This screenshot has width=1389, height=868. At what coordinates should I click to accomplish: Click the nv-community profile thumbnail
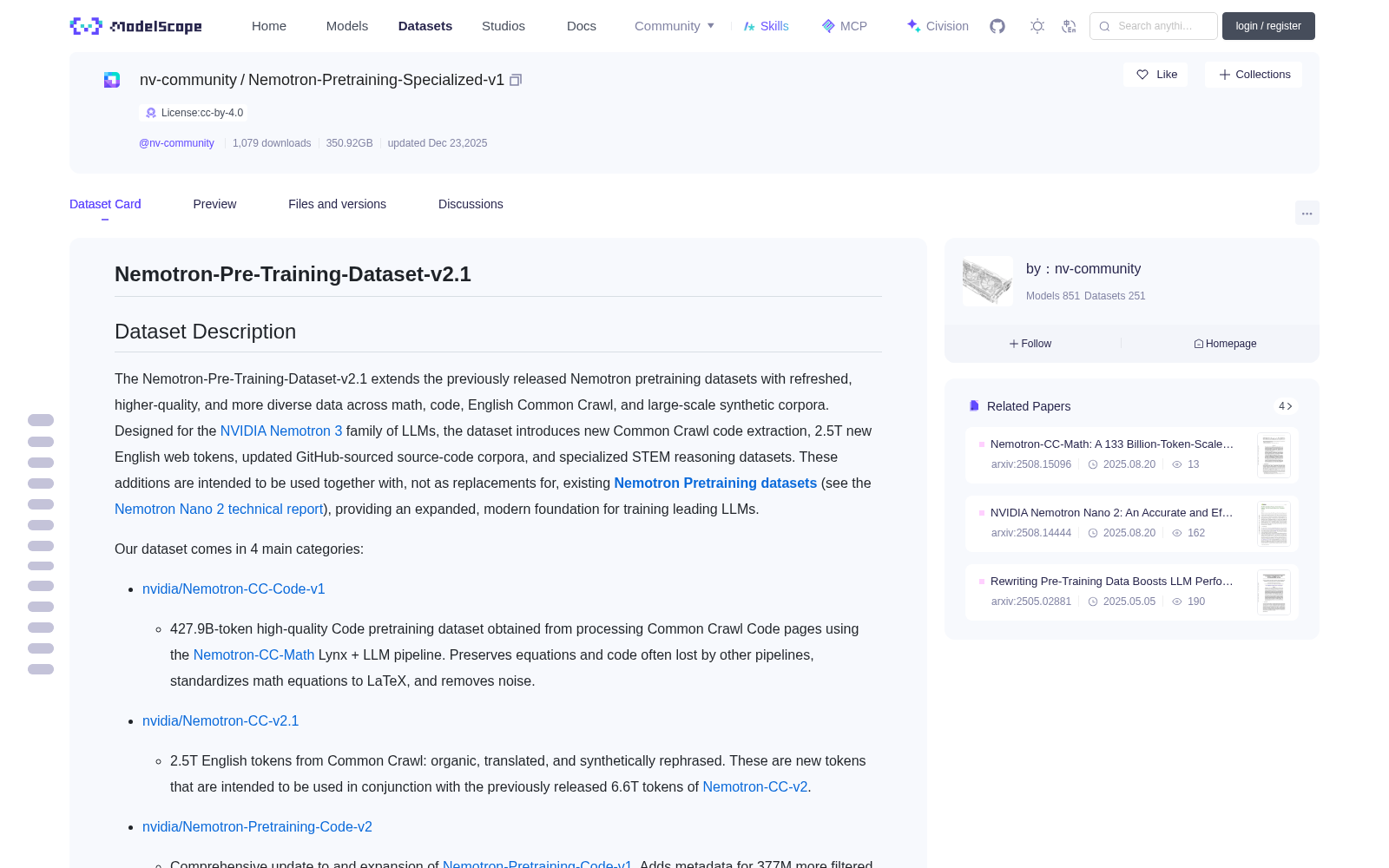click(x=988, y=281)
